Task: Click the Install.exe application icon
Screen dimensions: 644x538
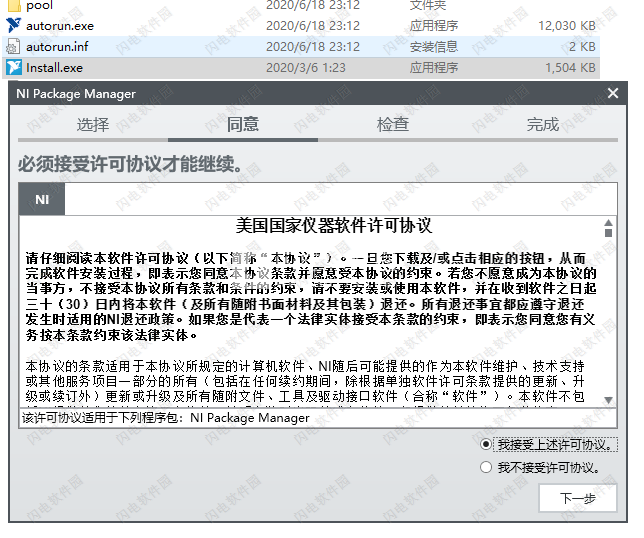Action: tap(14, 67)
